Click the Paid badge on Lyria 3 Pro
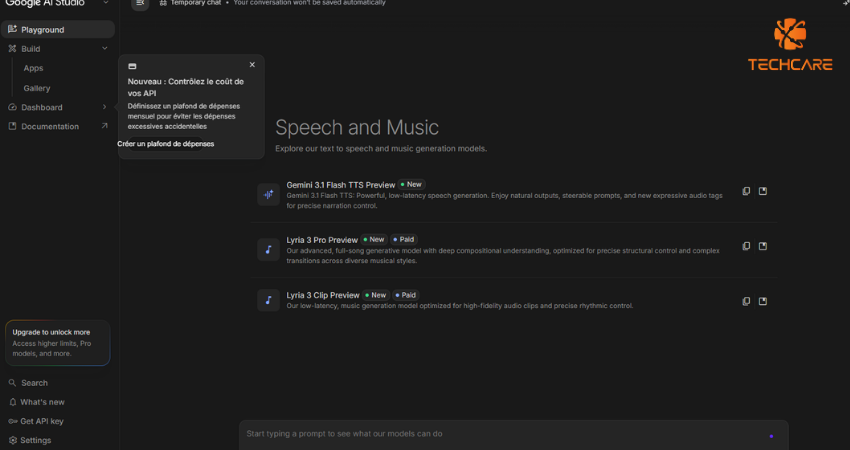 [404, 240]
